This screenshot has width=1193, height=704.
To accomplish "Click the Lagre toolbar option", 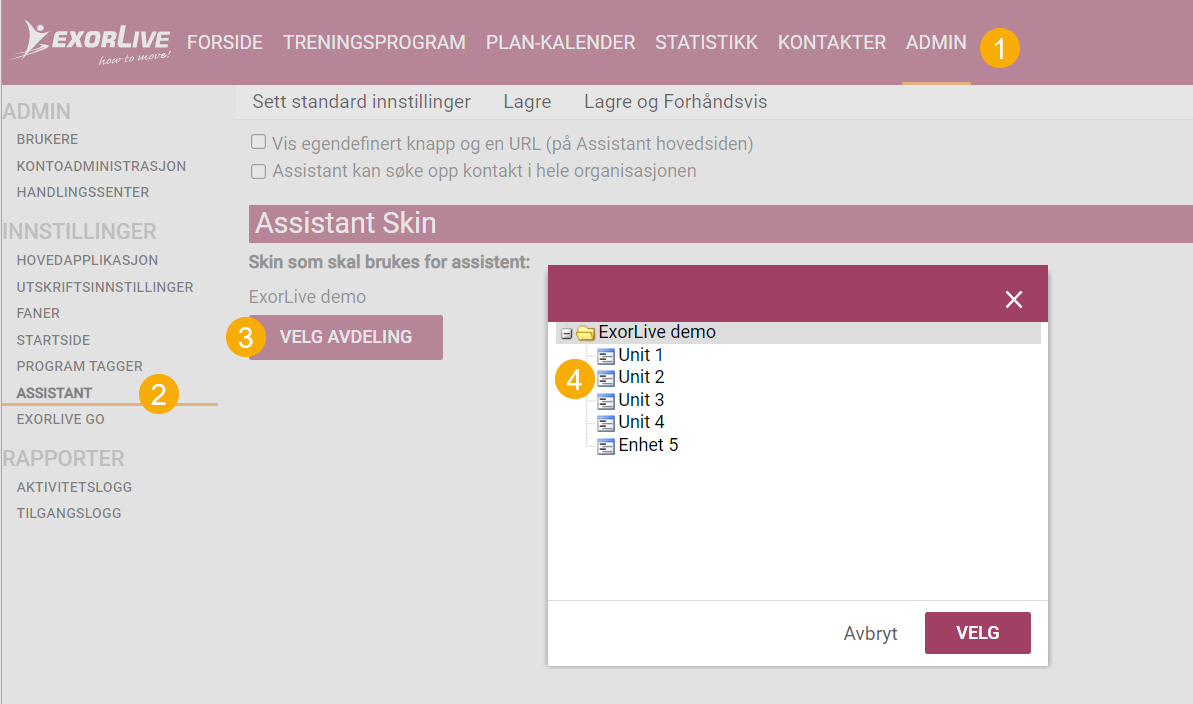I will tap(527, 102).
